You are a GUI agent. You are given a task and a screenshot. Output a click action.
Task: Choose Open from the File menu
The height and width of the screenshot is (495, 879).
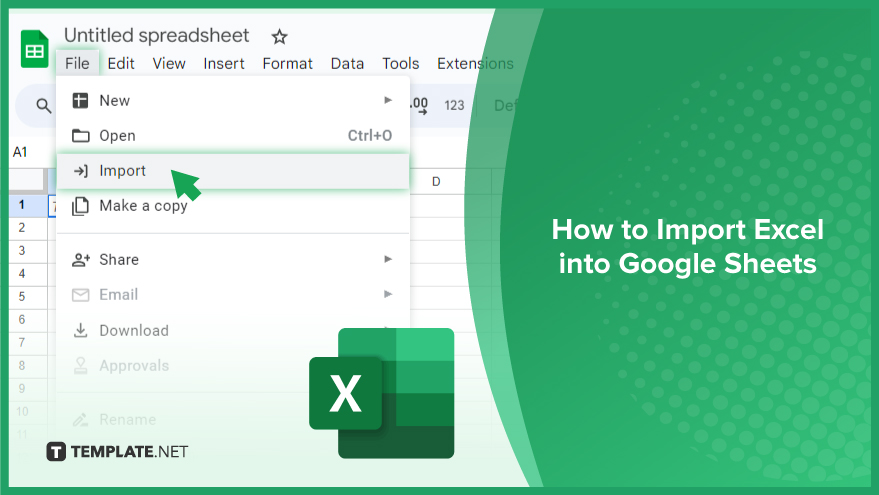pos(233,136)
